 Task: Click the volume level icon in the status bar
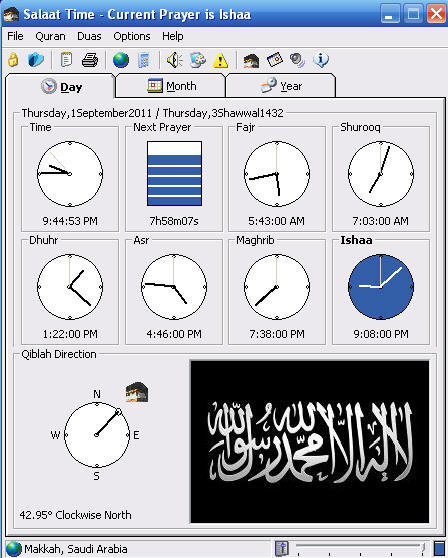[282, 548]
